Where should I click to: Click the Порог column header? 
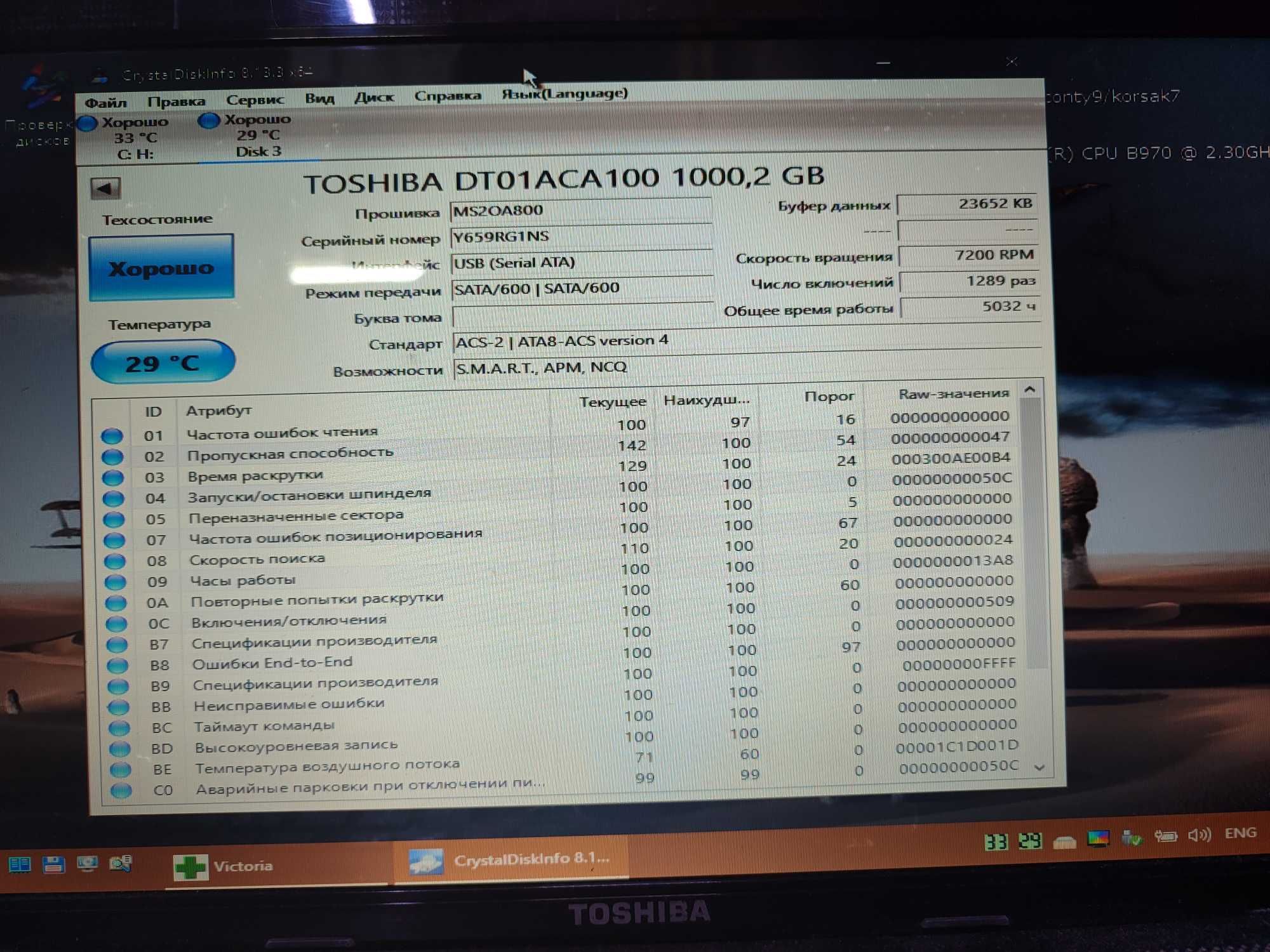click(829, 396)
